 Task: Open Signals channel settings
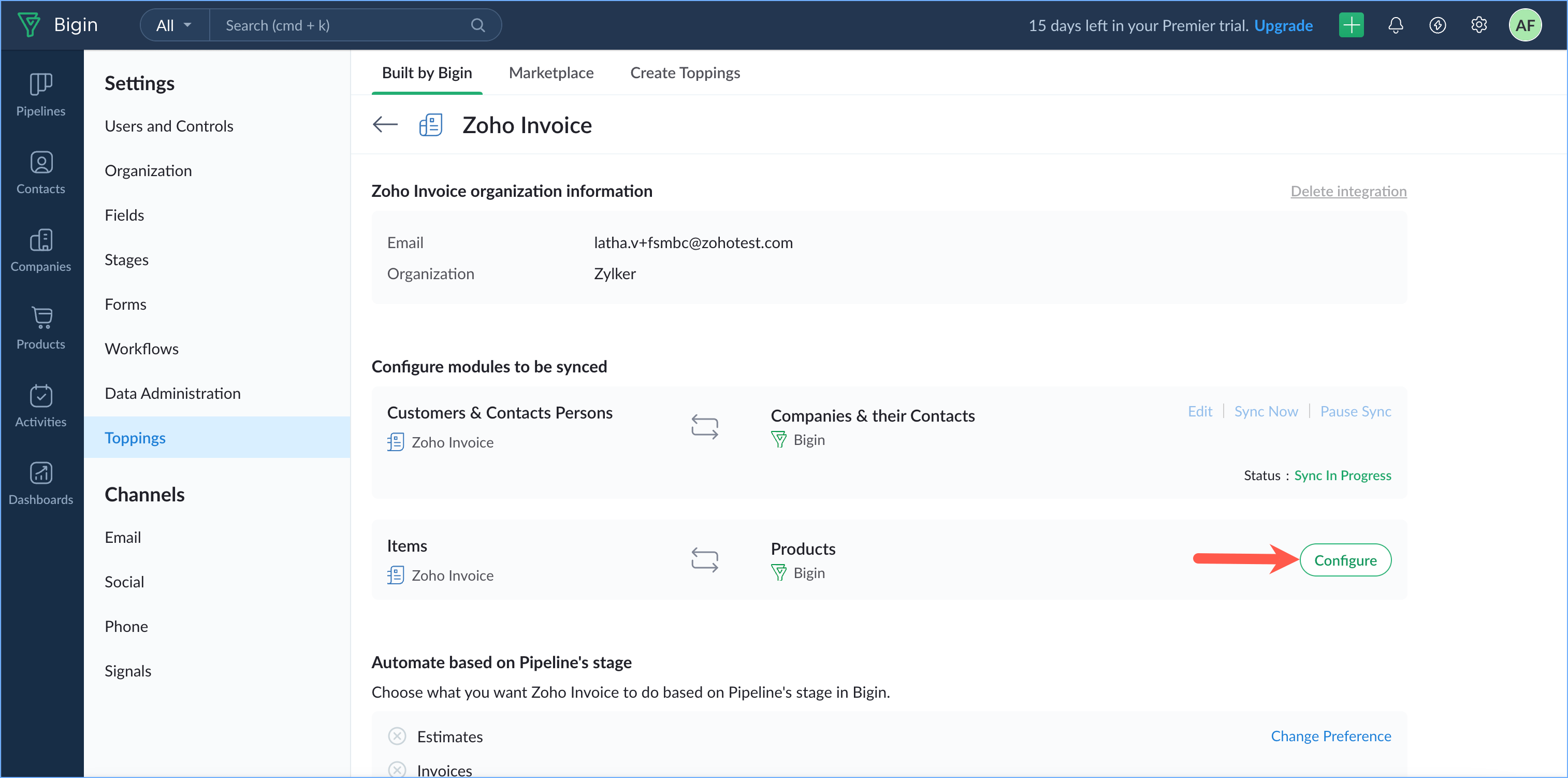coord(128,670)
